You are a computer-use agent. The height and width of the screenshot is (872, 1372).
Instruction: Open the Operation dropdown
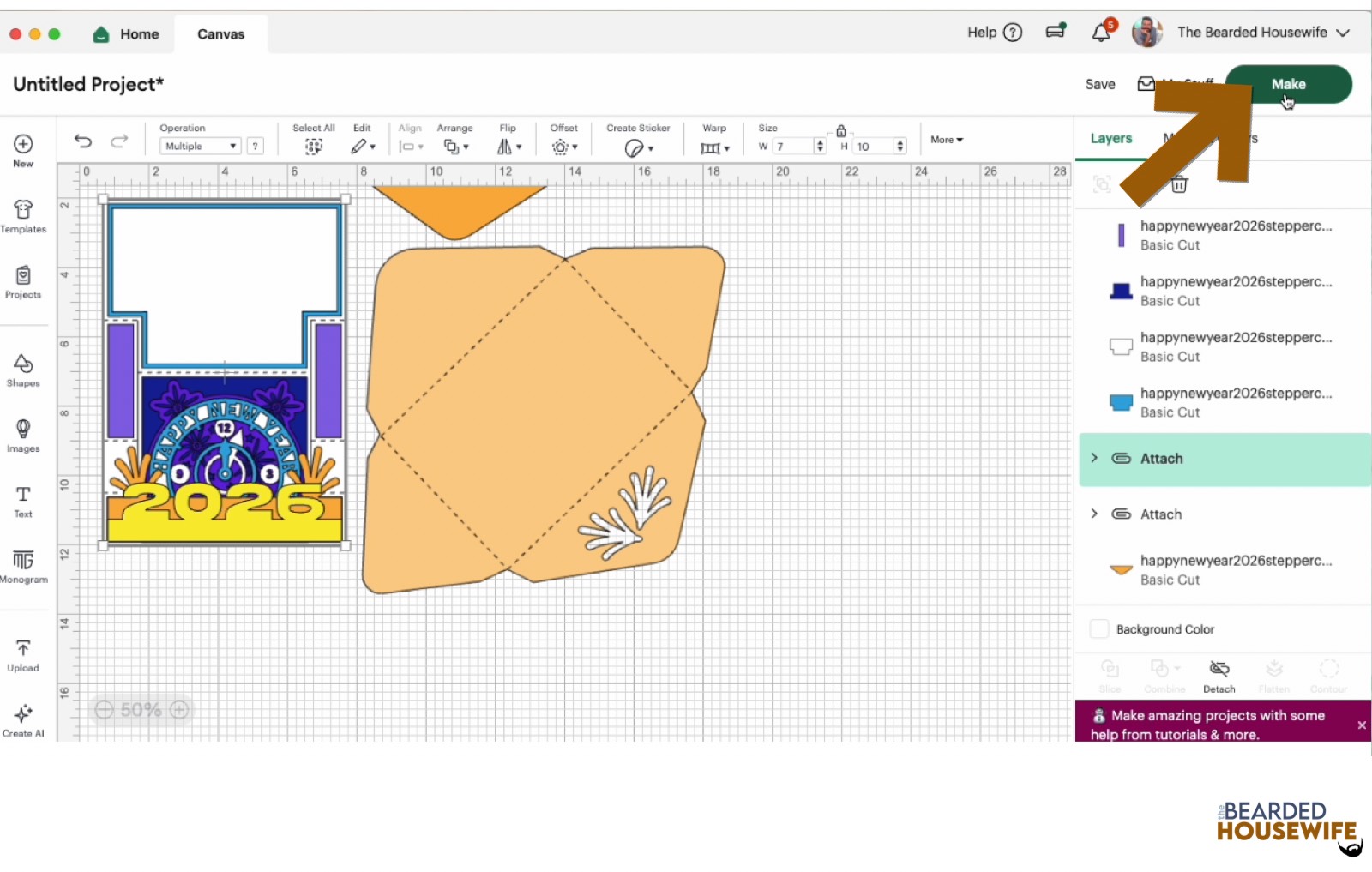(200, 147)
